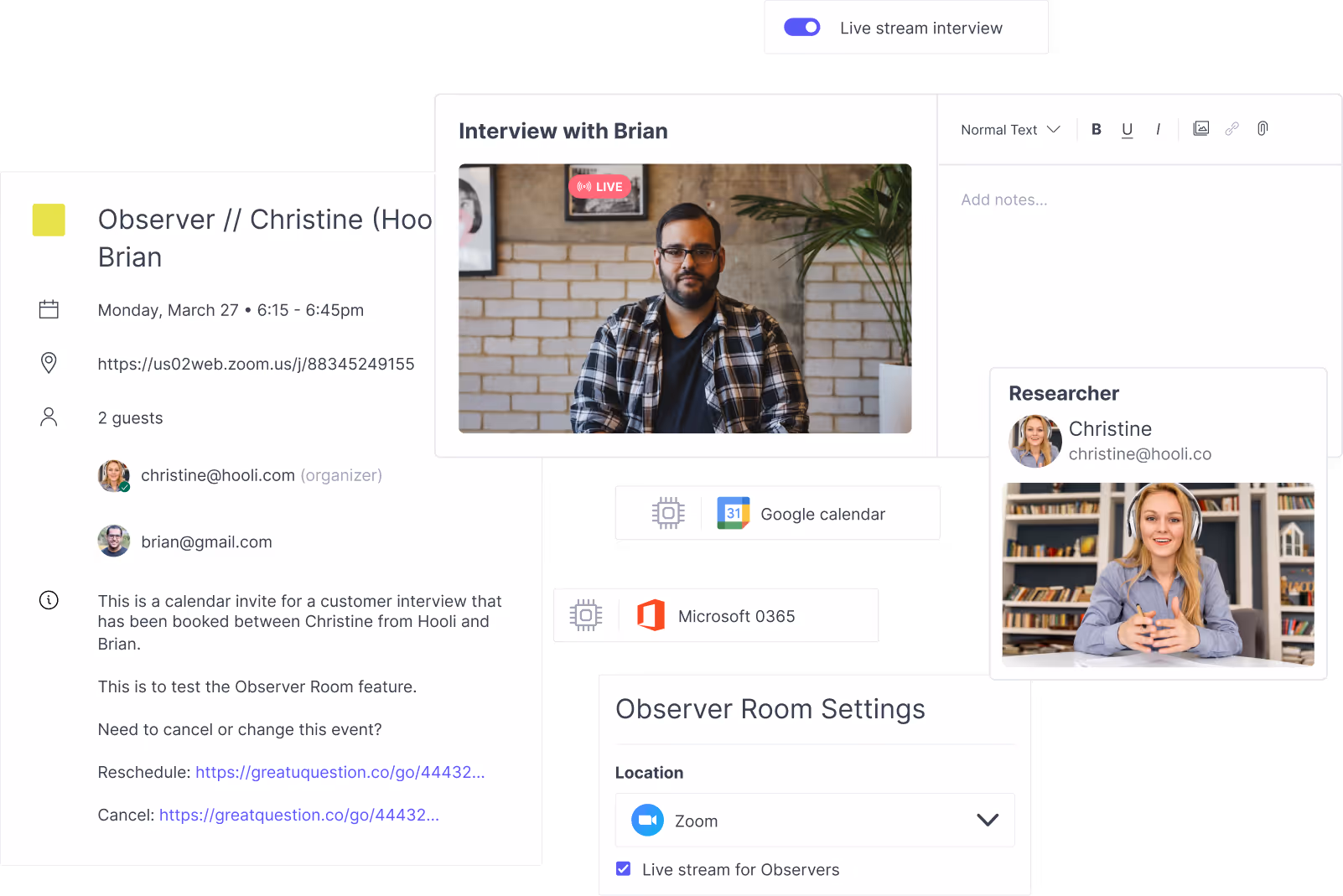Click the Google calendar logo icon
Viewport: 1343px width, 896px height.
click(733, 513)
